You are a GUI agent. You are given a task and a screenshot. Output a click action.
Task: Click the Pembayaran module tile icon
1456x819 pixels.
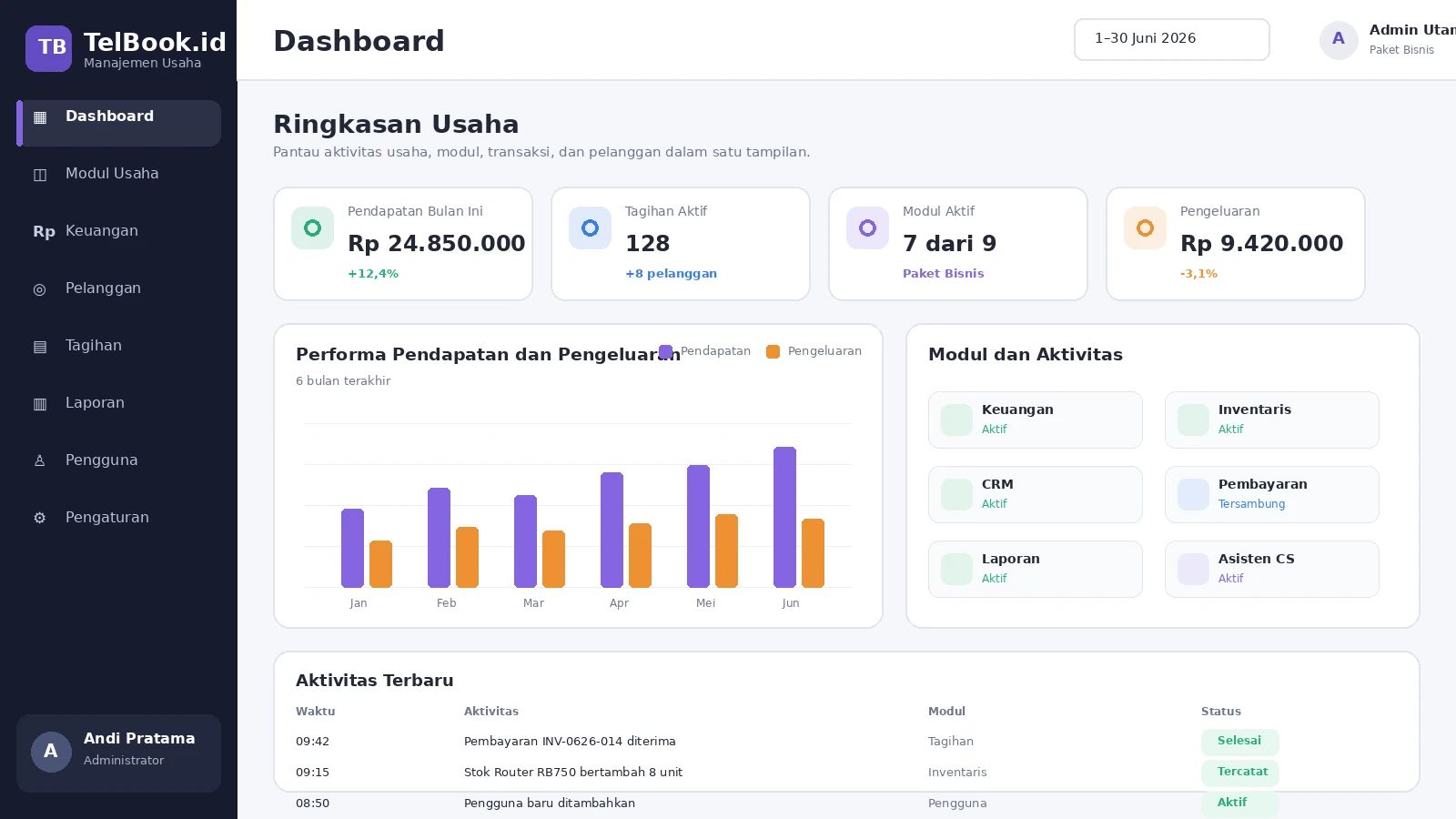[1193, 494]
